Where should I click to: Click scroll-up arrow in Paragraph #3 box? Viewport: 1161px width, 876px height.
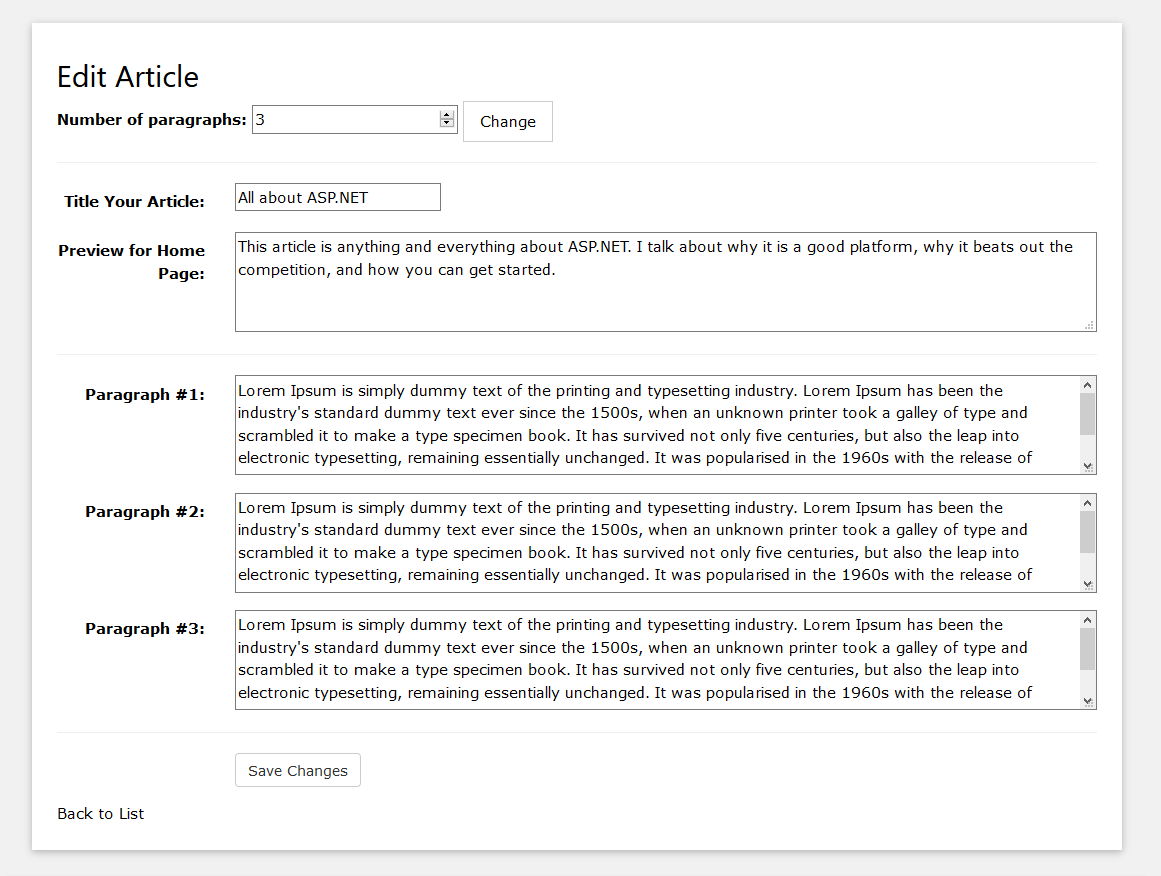click(x=1088, y=620)
